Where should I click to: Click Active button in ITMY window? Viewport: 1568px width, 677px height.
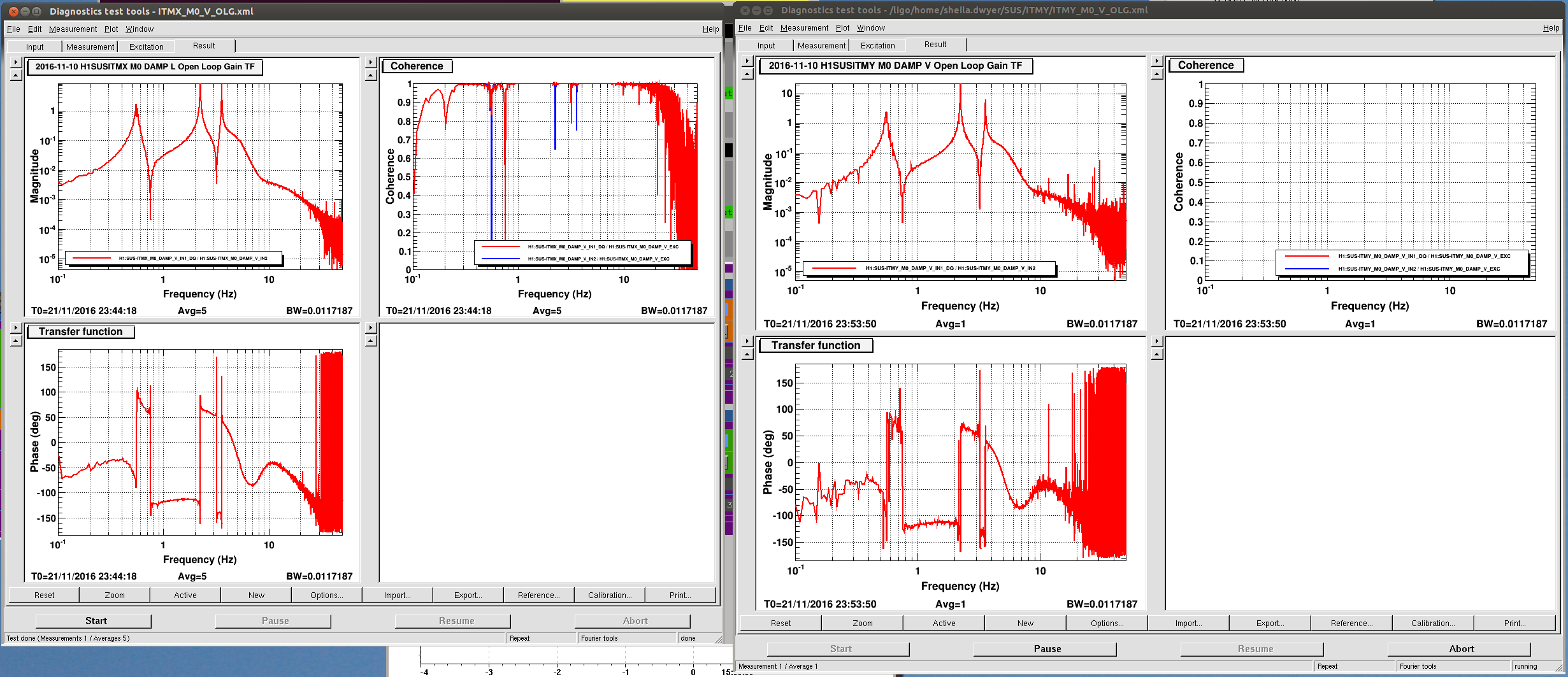[x=944, y=623]
